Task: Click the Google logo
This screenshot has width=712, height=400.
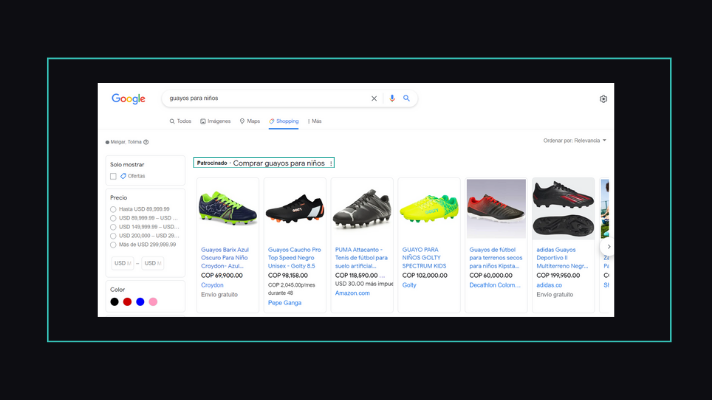Action: pyautogui.click(x=129, y=99)
